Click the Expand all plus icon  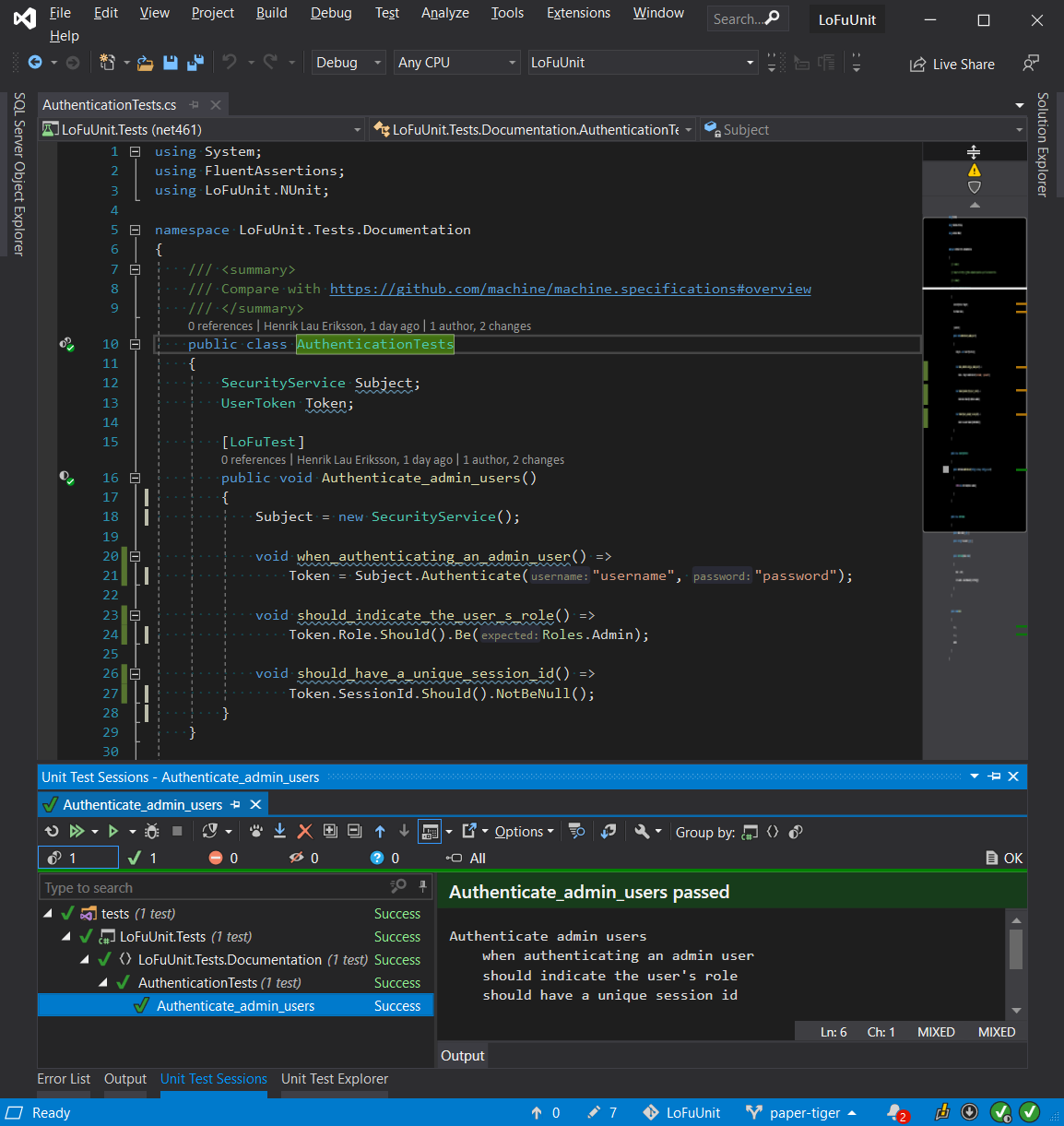pos(330,831)
